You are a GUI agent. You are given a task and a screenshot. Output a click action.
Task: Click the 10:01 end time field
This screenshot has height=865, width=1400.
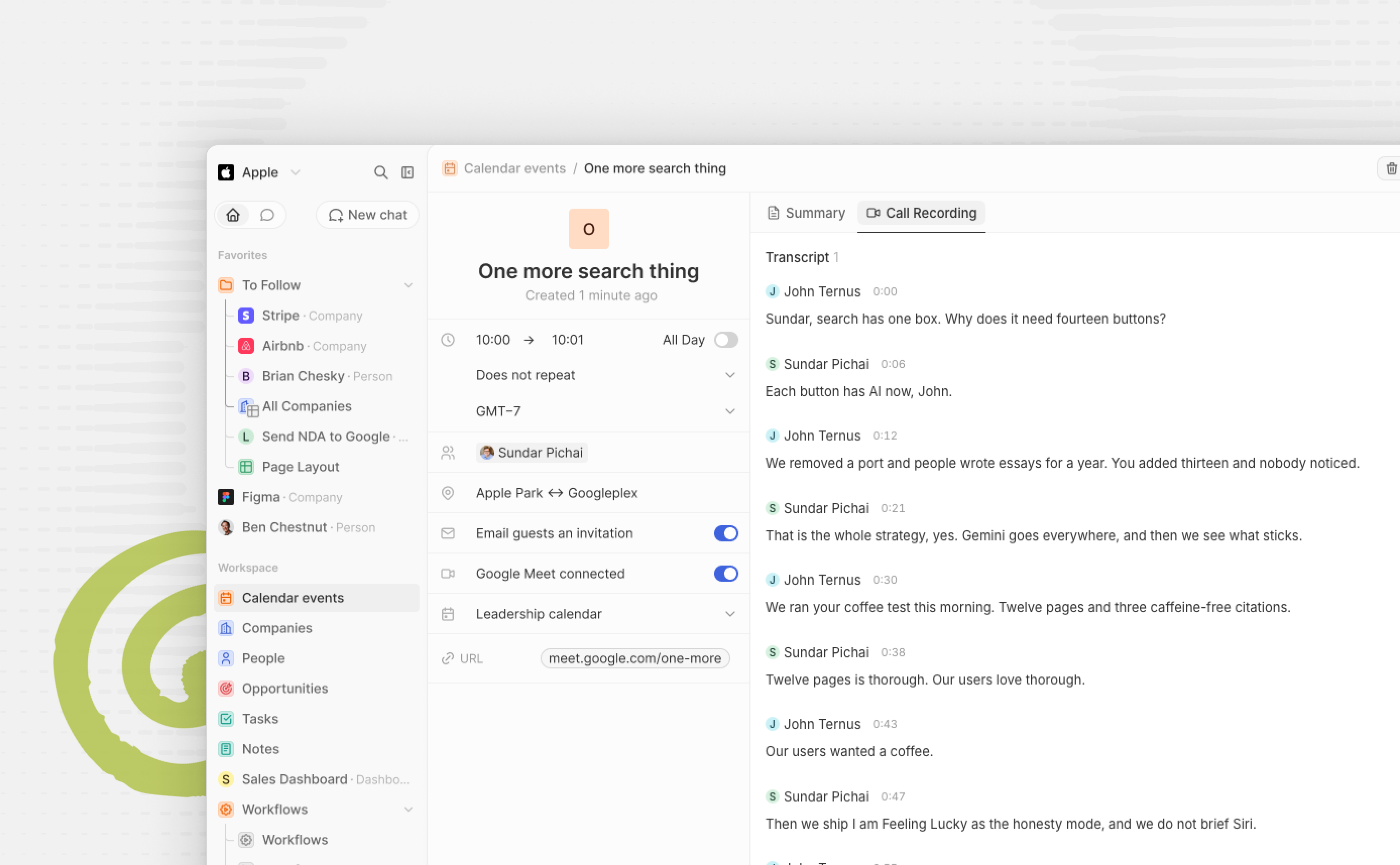coord(567,340)
